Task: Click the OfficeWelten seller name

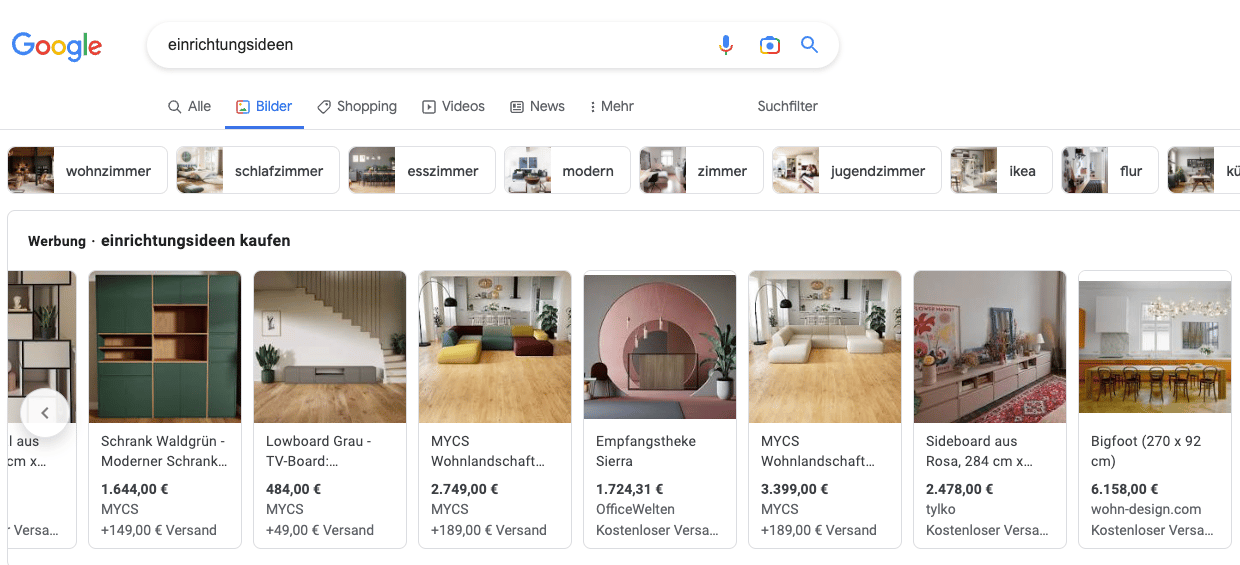Action: pos(635,510)
